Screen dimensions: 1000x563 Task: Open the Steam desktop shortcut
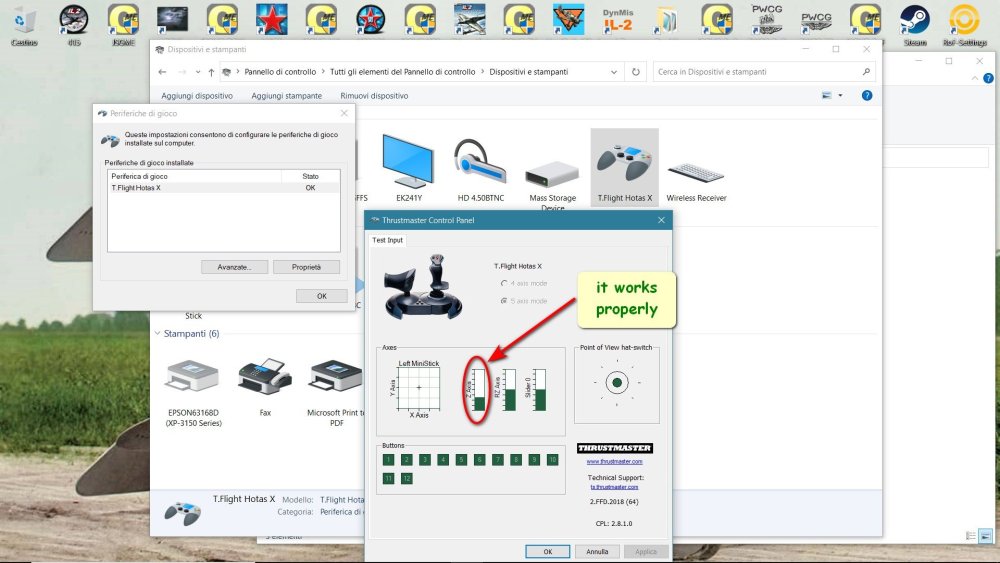click(x=914, y=21)
